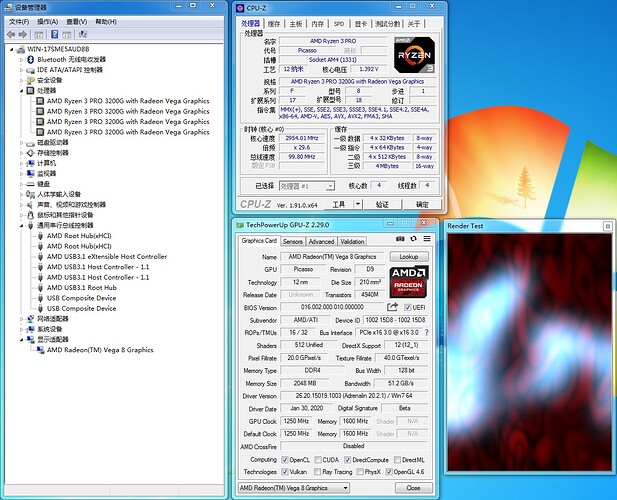The height and width of the screenshot is (500, 617).
Task: Click the 监视器 monitor category icon
Action: point(31,173)
